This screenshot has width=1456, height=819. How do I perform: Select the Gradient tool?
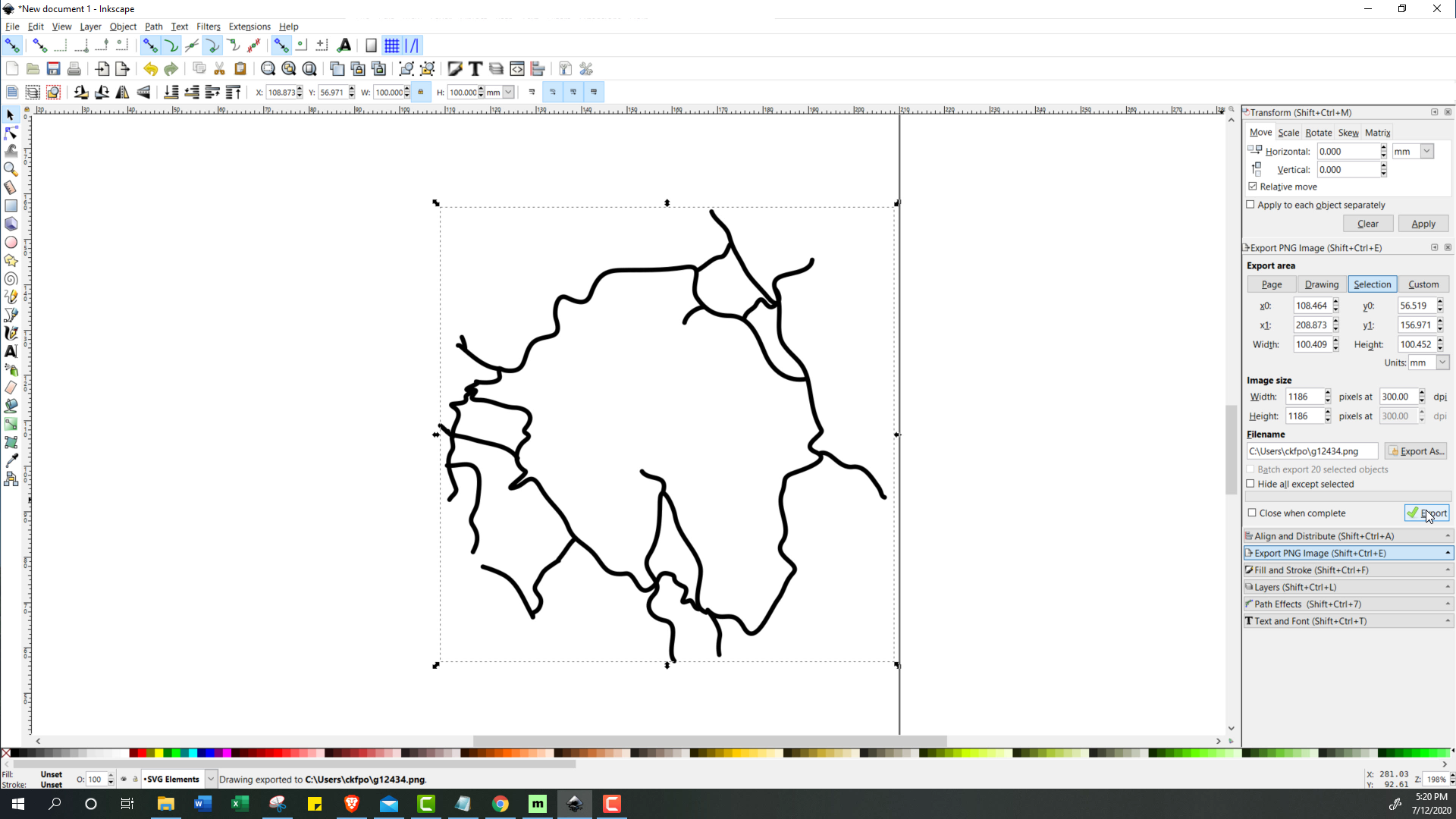click(11, 424)
